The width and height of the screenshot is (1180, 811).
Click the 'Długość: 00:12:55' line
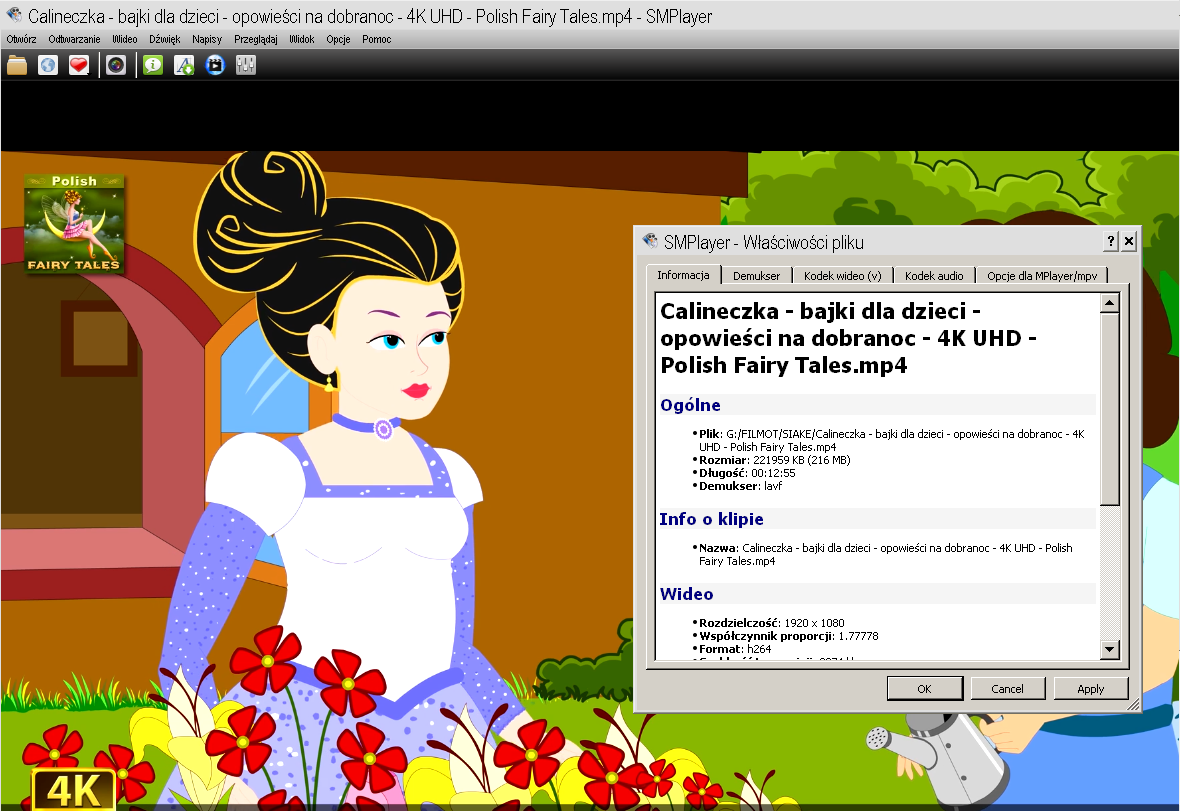click(747, 473)
